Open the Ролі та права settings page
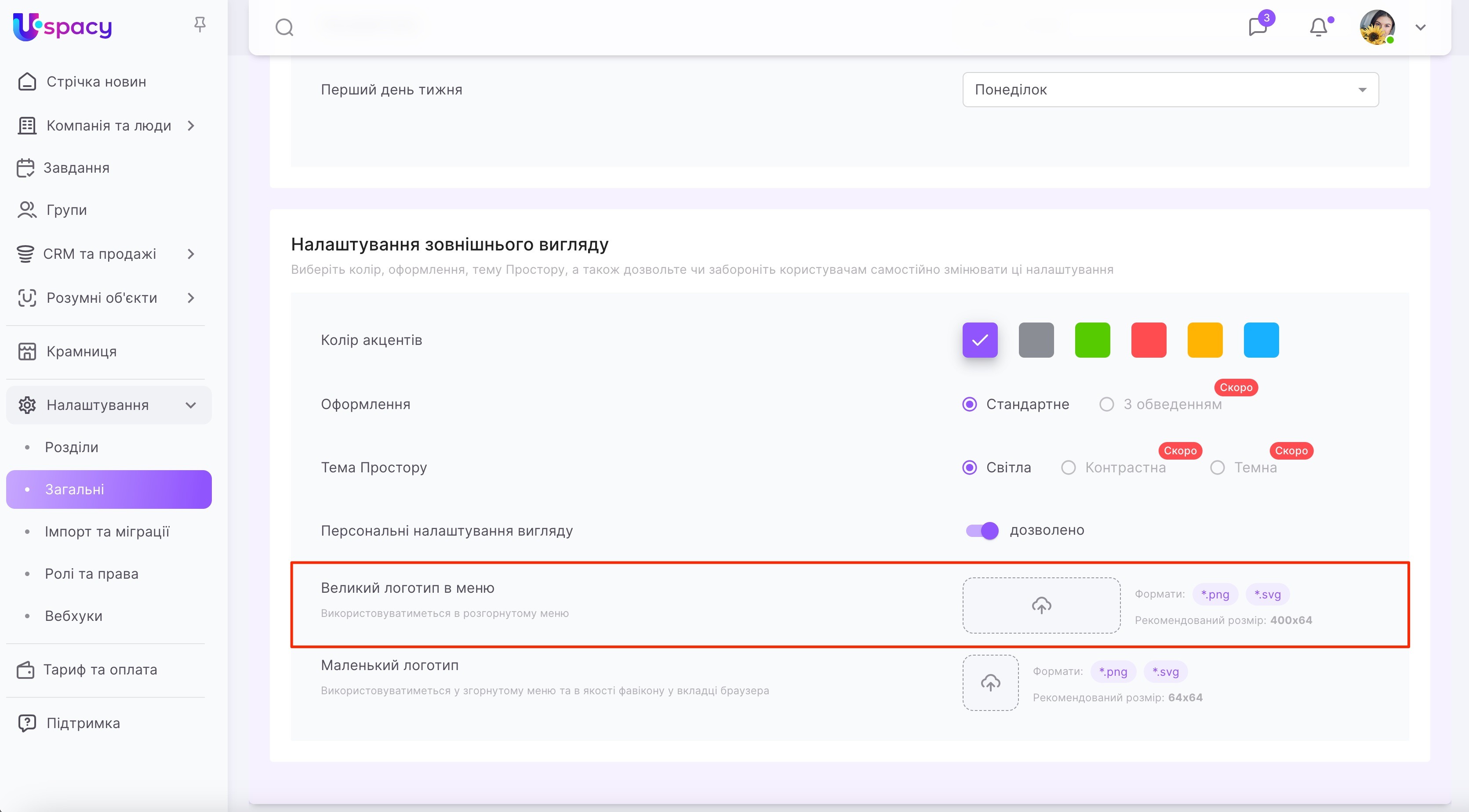1469x812 pixels. click(91, 574)
